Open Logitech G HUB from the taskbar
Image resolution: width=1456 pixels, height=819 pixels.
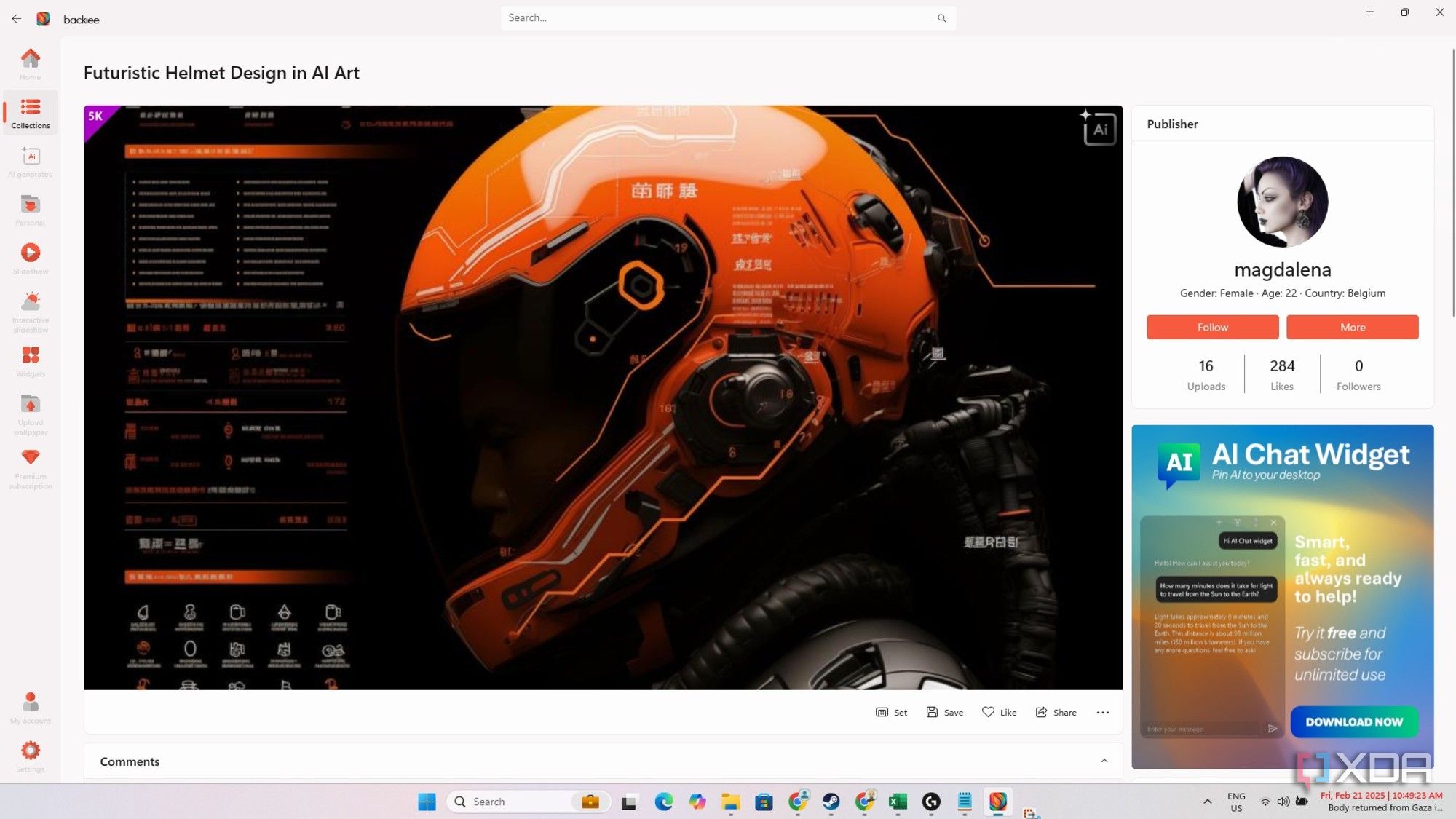pyautogui.click(x=931, y=802)
